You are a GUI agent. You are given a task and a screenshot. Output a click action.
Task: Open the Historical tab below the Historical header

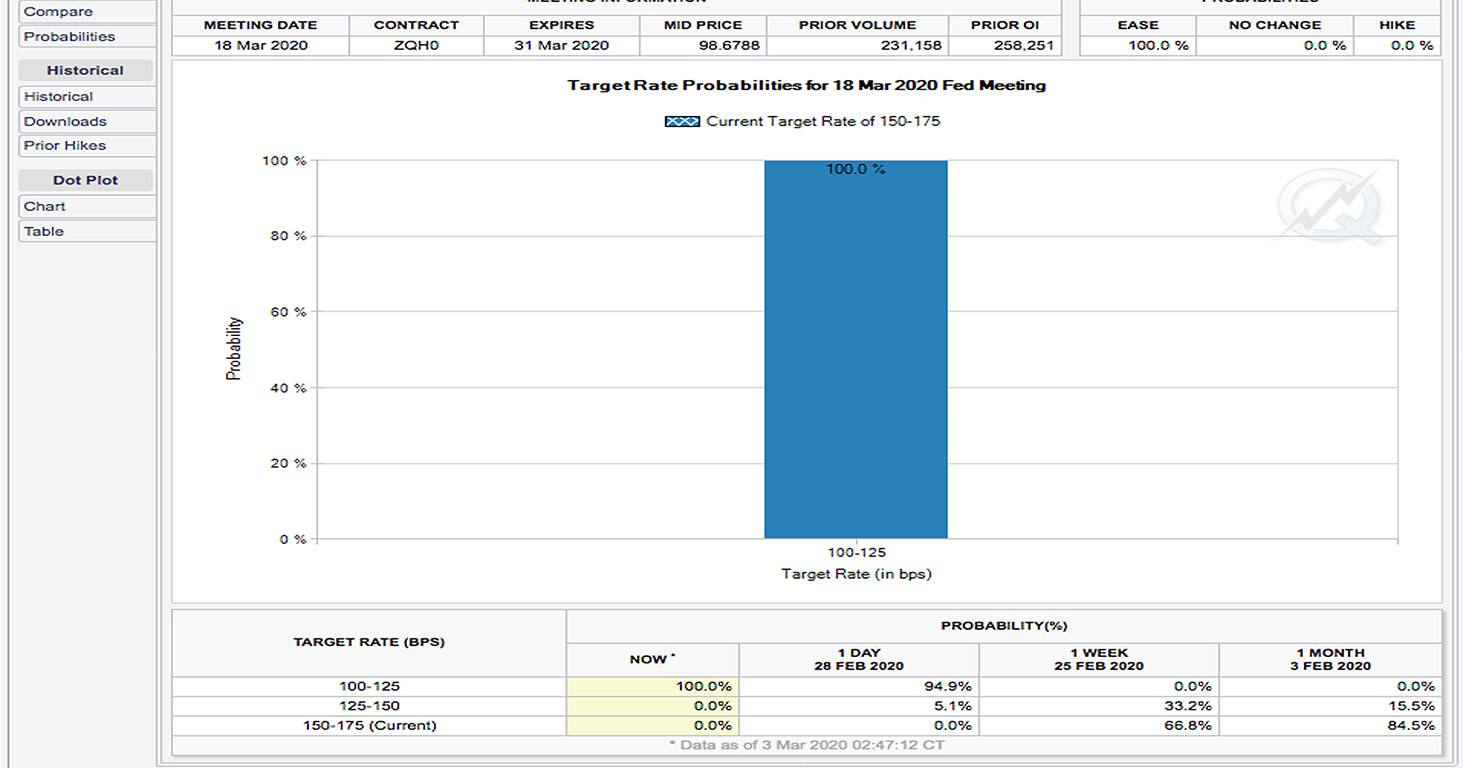pos(88,97)
